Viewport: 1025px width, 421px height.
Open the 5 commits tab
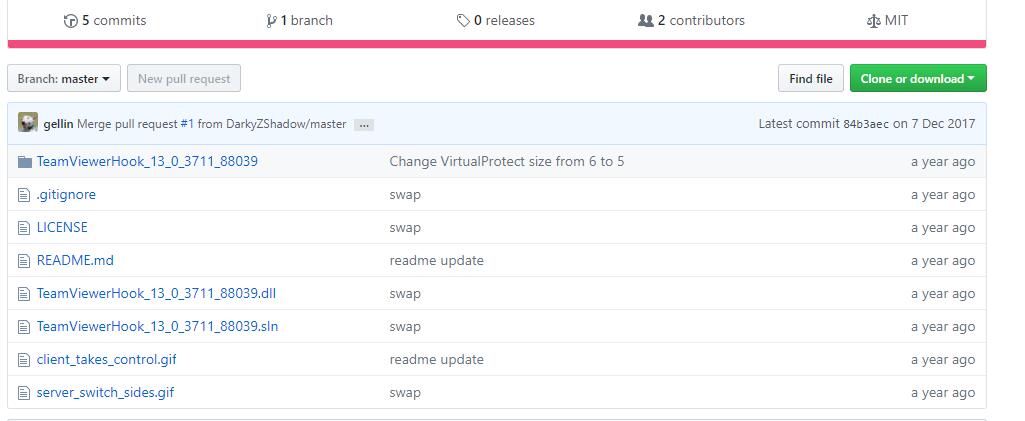click(x=105, y=21)
